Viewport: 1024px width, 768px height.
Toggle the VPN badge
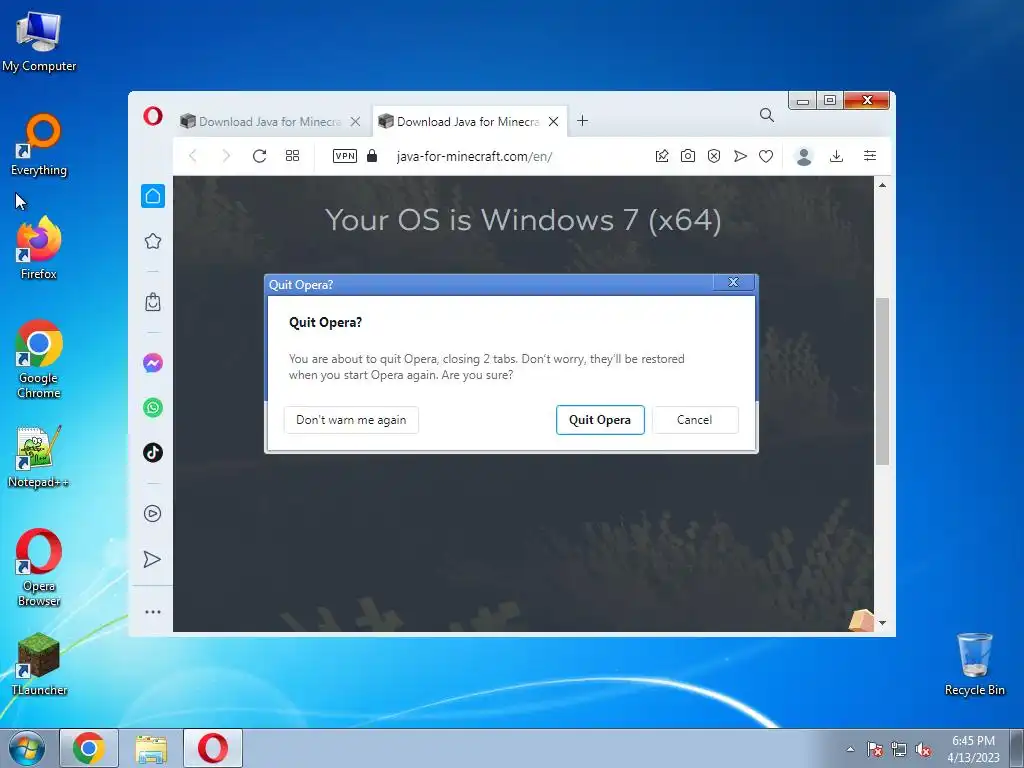pos(345,156)
